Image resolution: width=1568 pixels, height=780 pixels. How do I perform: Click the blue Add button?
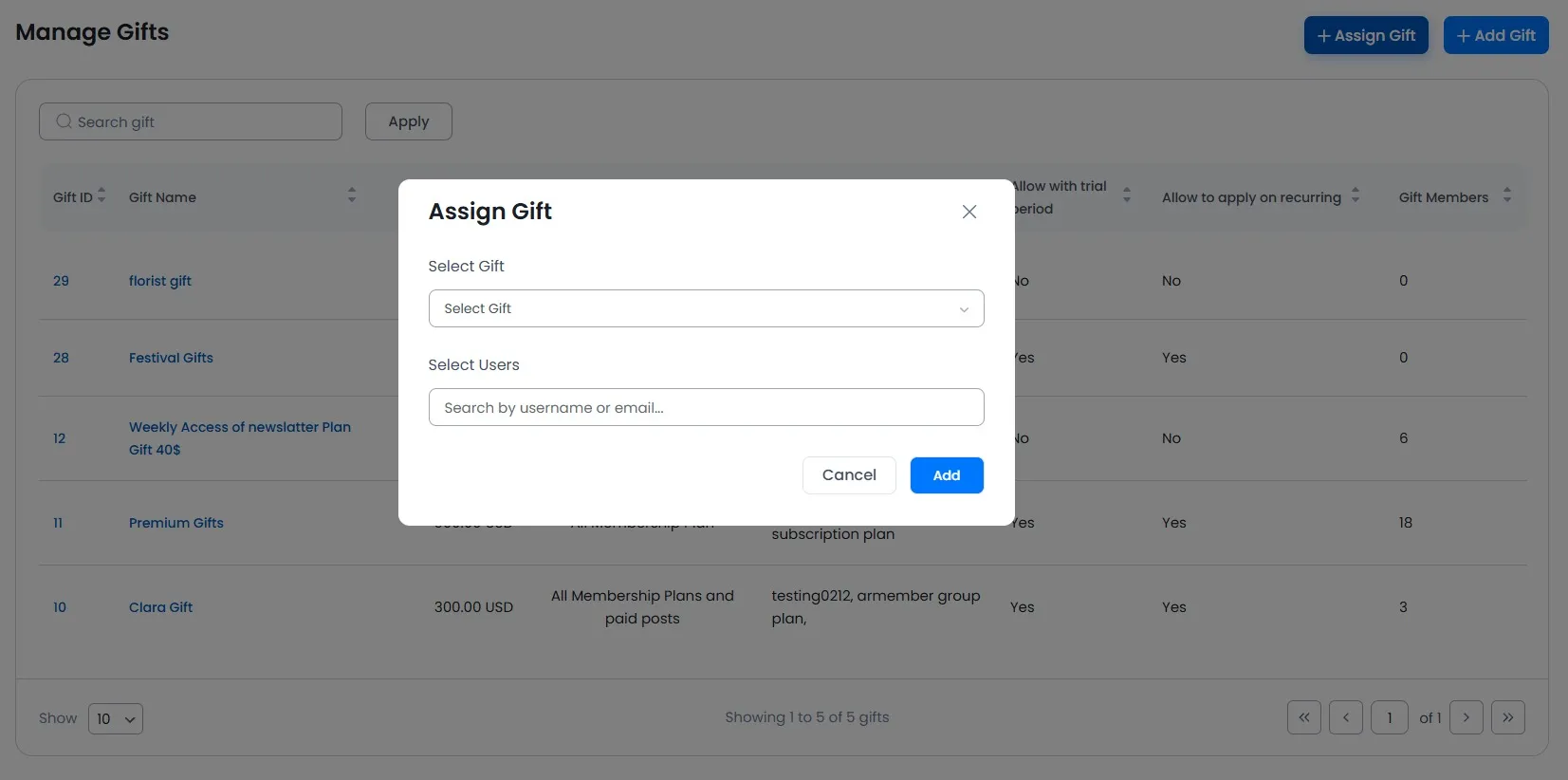[946, 475]
